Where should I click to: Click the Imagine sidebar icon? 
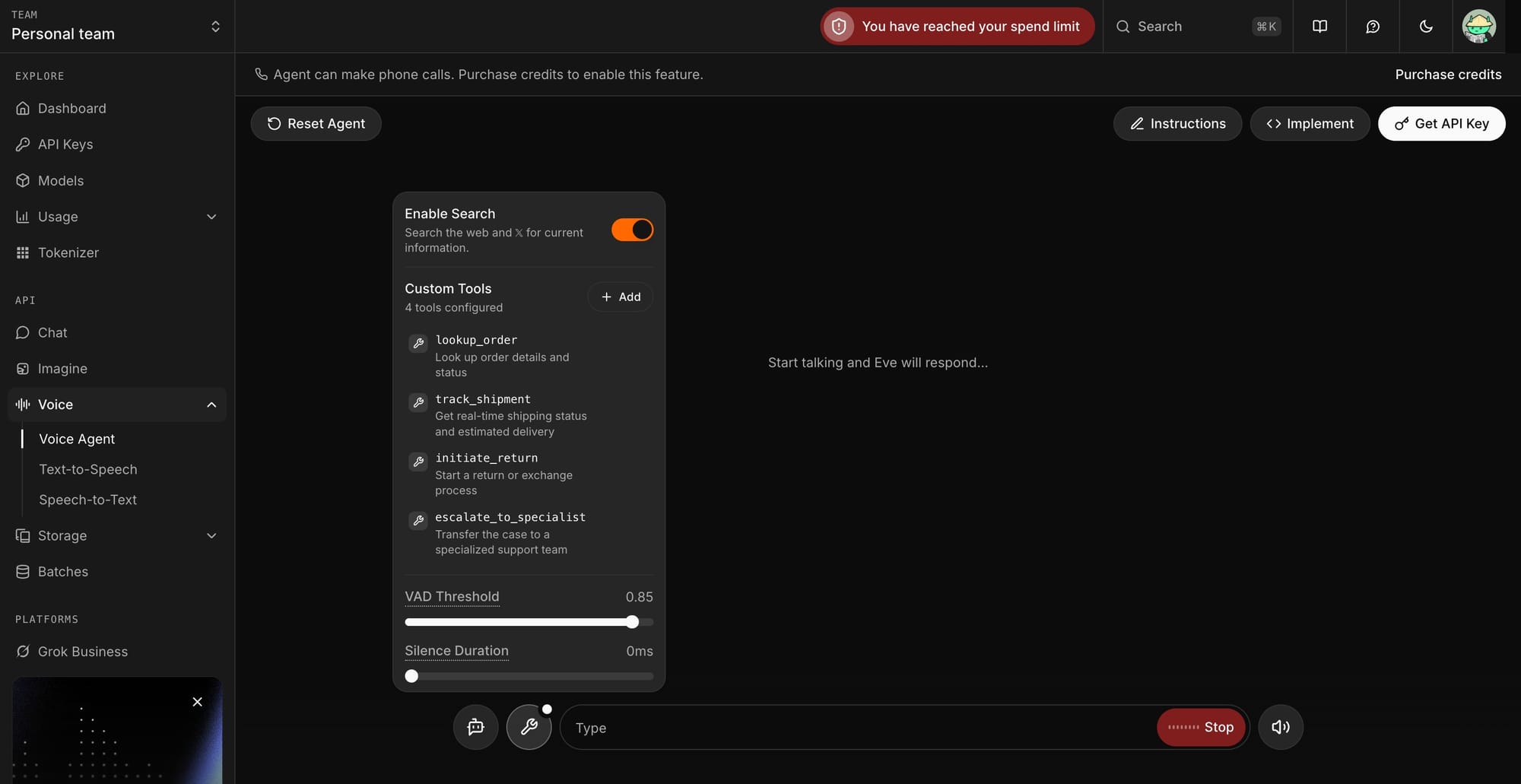23,368
